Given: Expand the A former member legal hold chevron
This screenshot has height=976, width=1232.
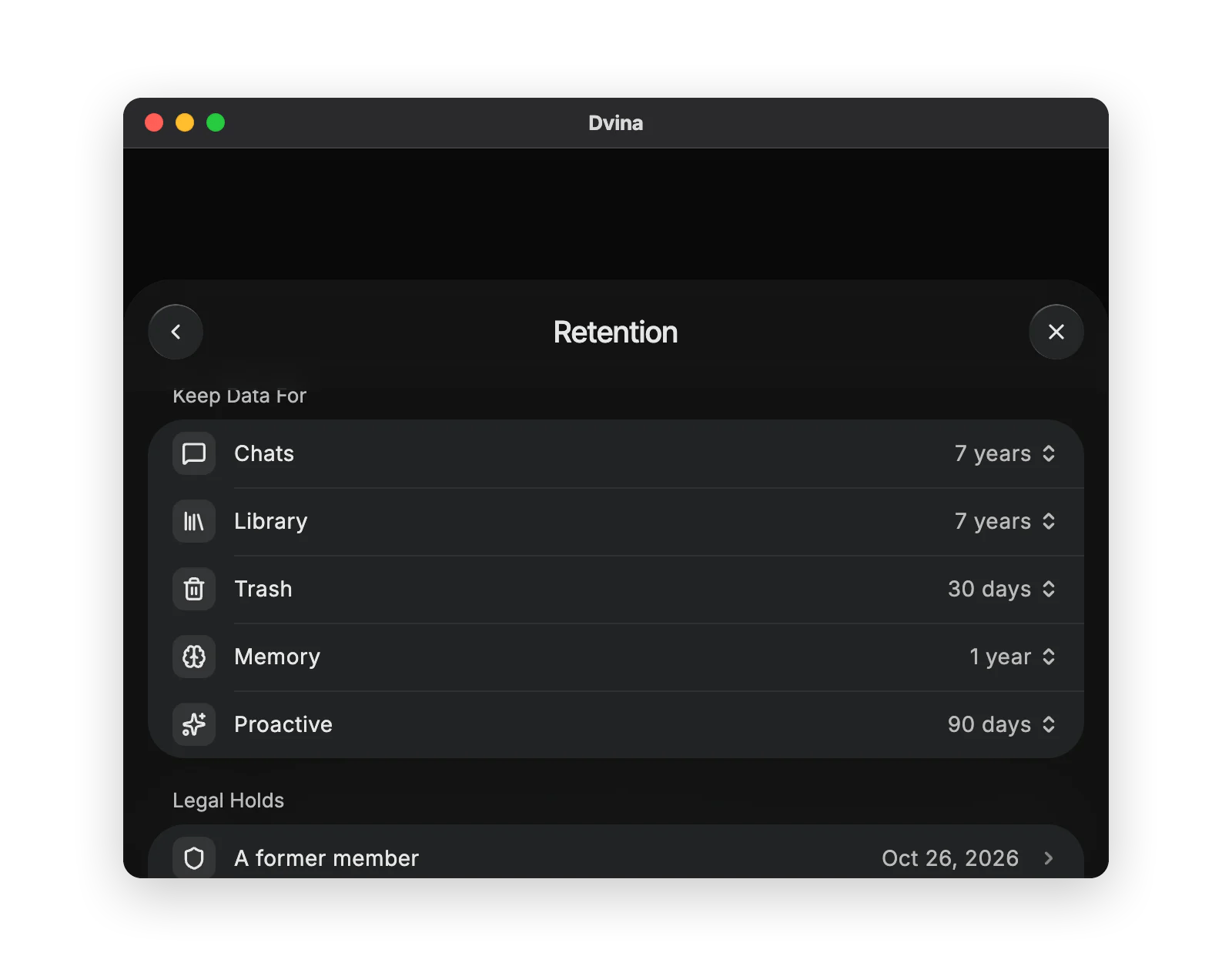Looking at the screenshot, I should click(1048, 858).
